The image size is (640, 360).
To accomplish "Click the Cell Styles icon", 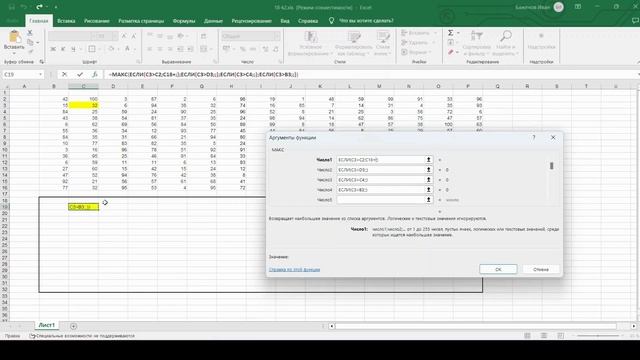I will (383, 37).
